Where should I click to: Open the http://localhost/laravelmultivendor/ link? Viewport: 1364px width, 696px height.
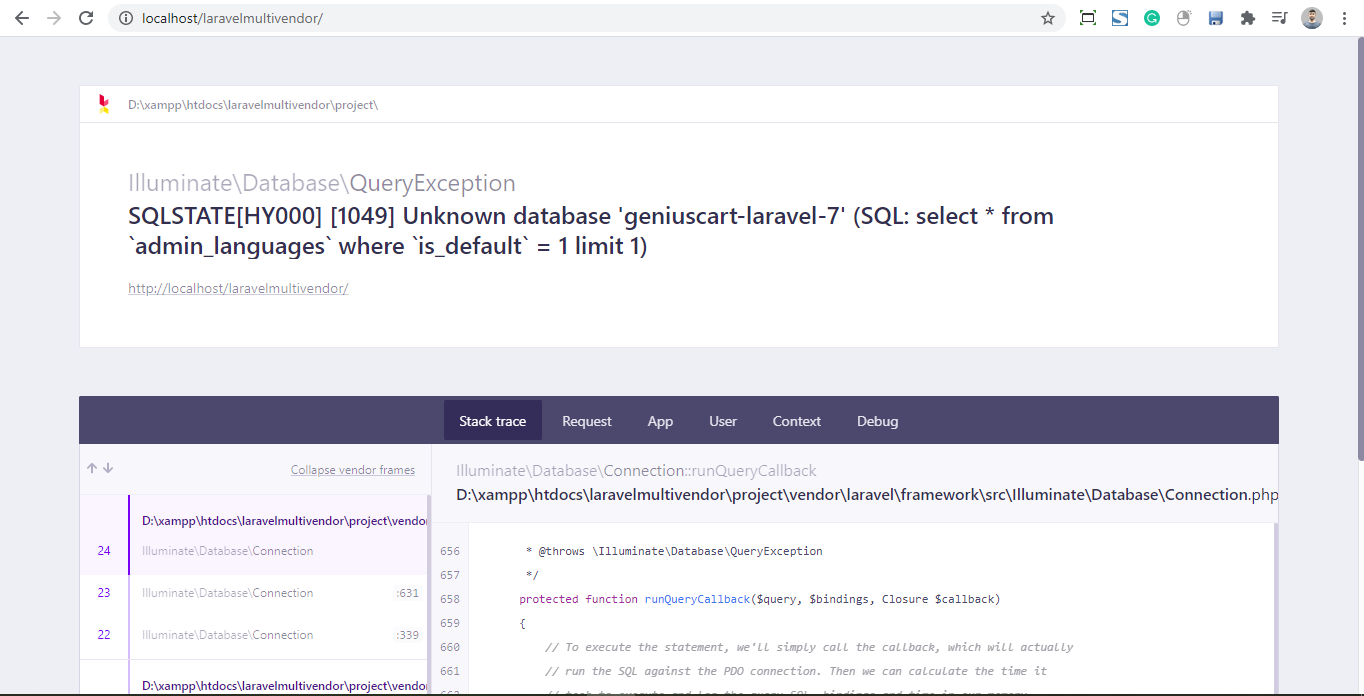pos(238,288)
